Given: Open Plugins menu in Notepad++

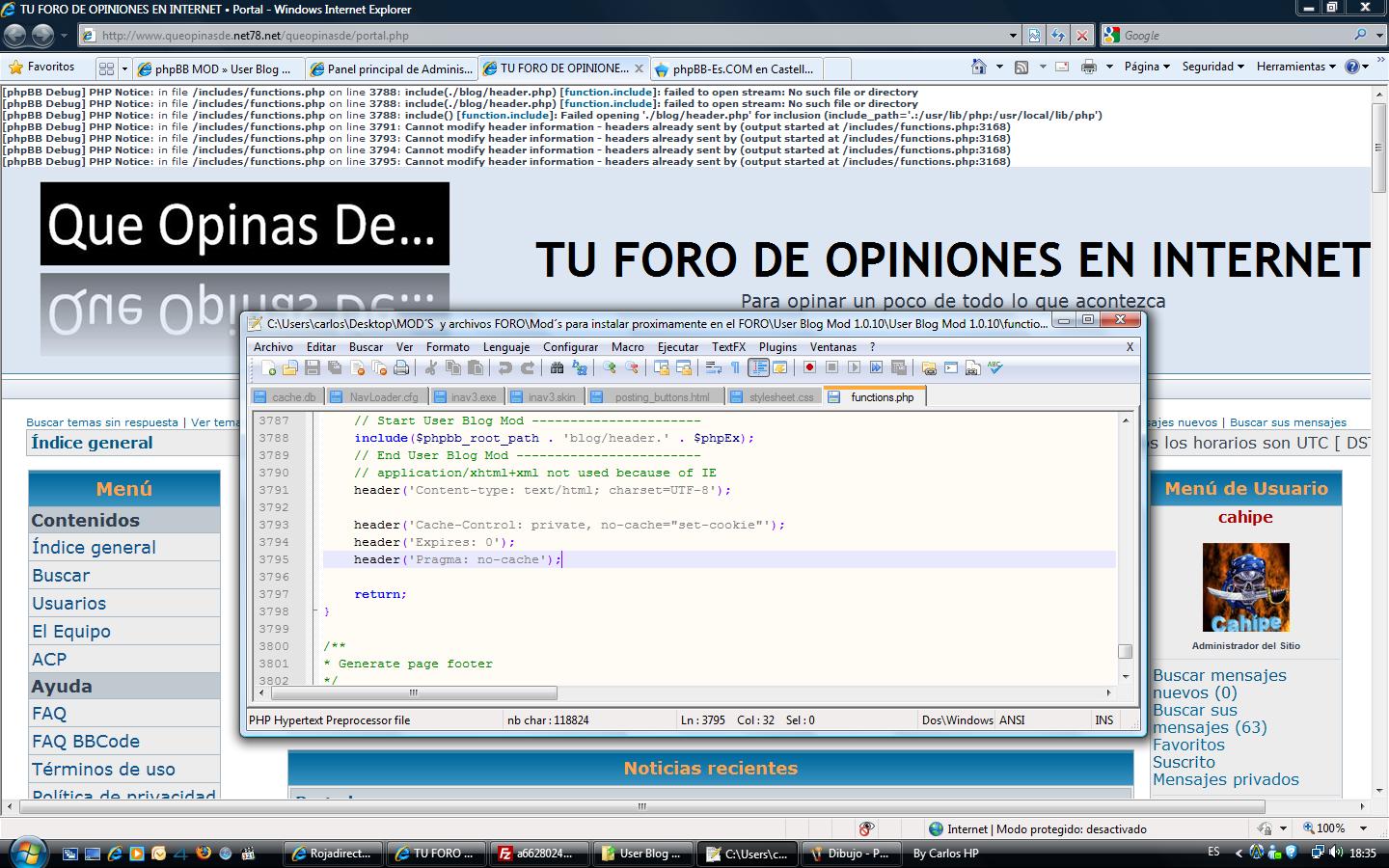Looking at the screenshot, I should coord(777,347).
